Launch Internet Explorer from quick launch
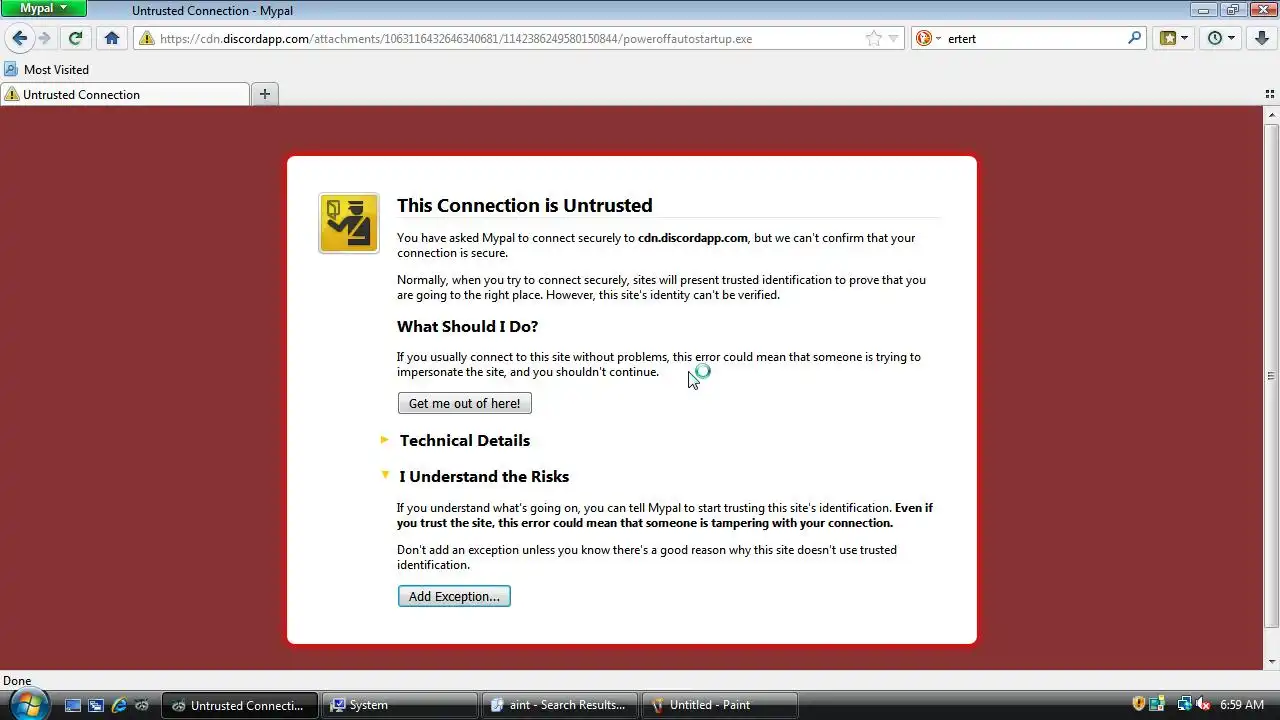 pos(119,705)
